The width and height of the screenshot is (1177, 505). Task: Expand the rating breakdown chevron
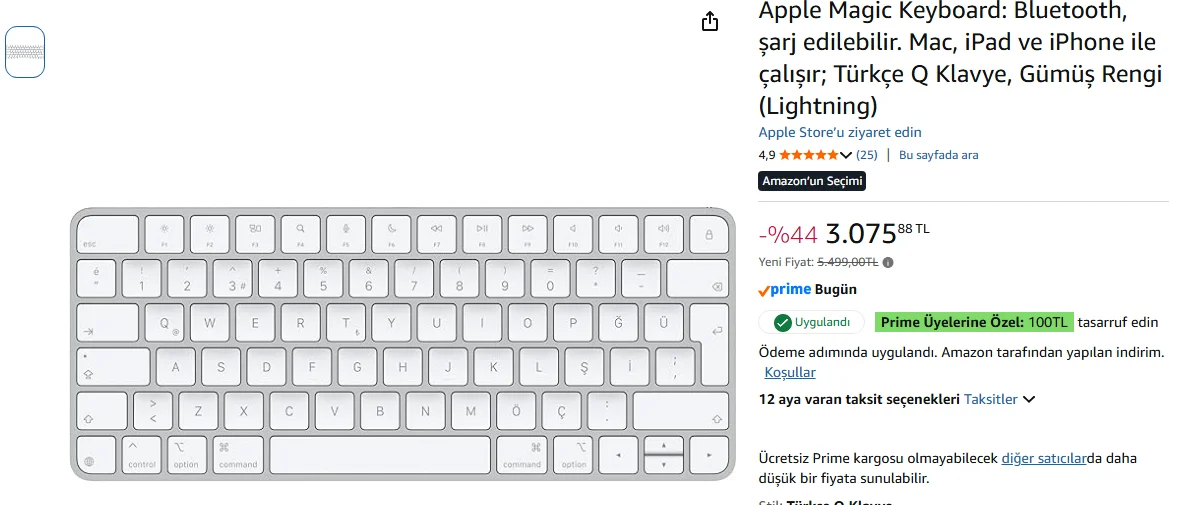tap(846, 155)
